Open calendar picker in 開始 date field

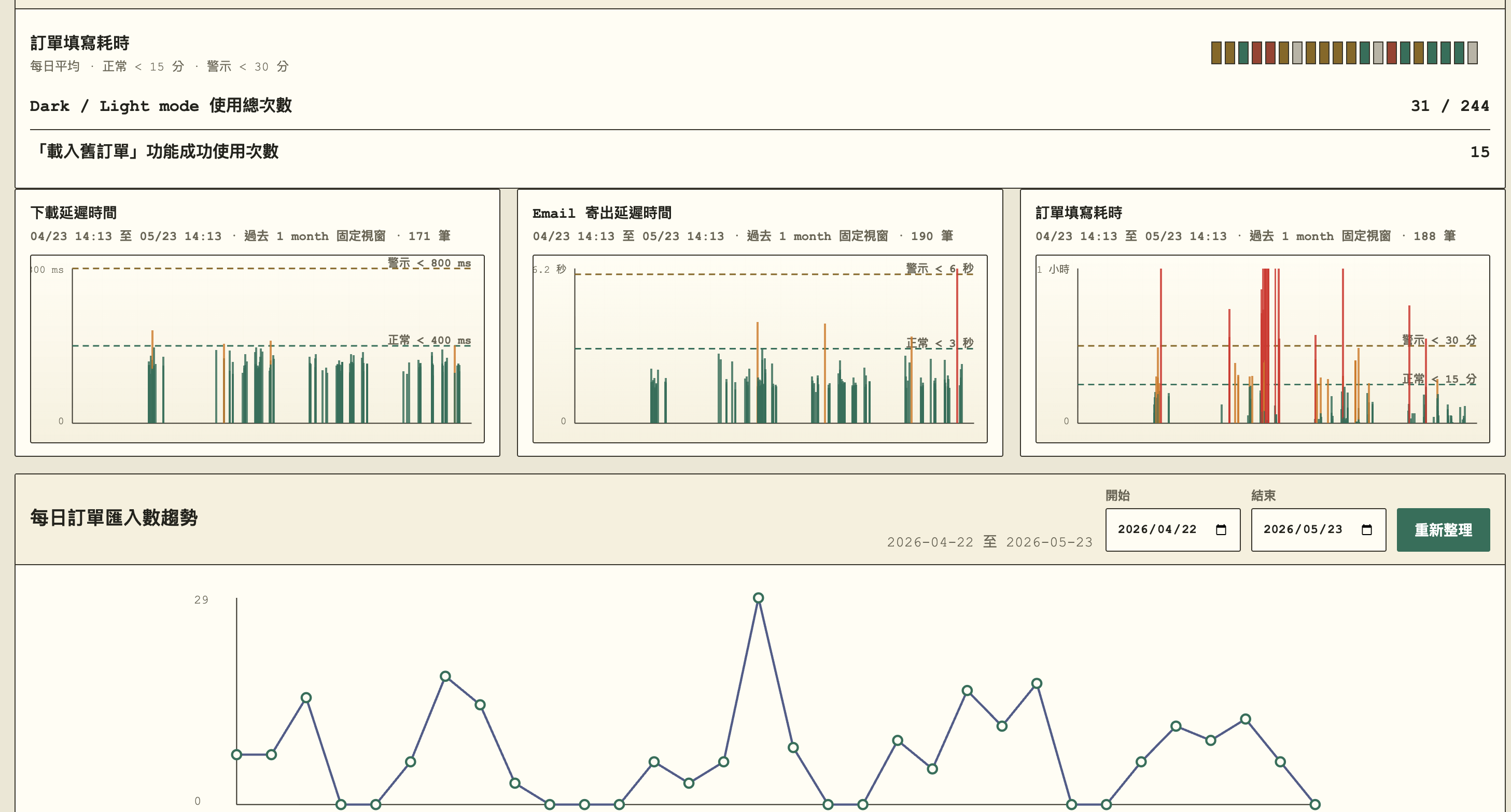1221,530
